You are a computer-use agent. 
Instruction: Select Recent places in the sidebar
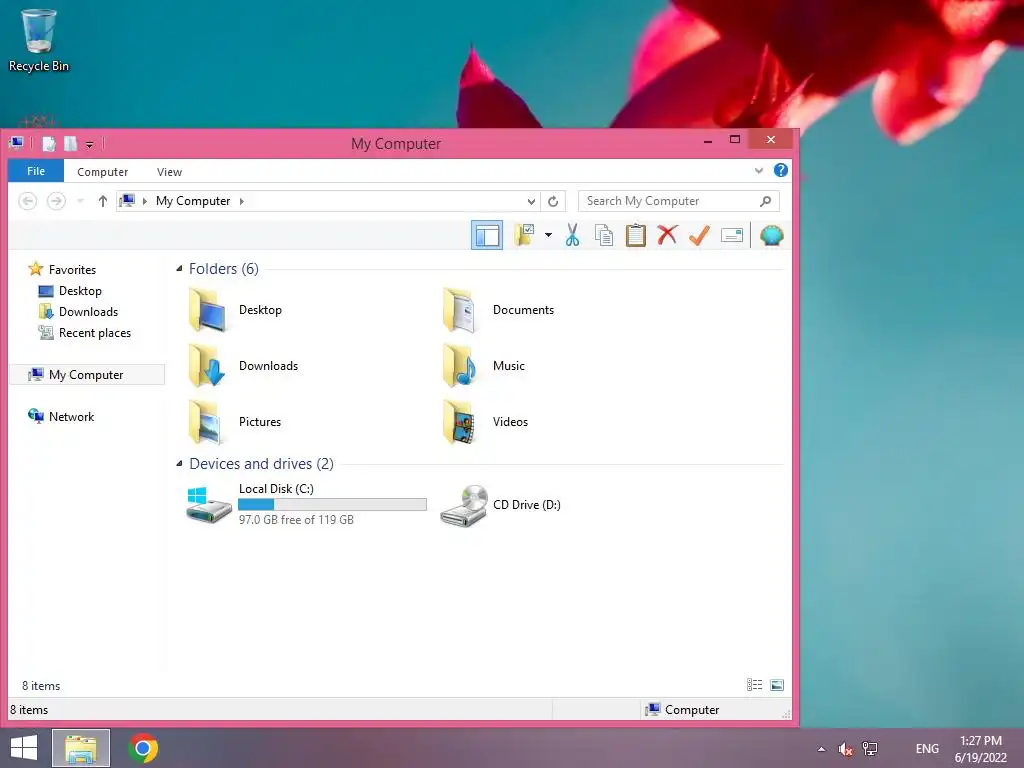pyautogui.click(x=85, y=332)
